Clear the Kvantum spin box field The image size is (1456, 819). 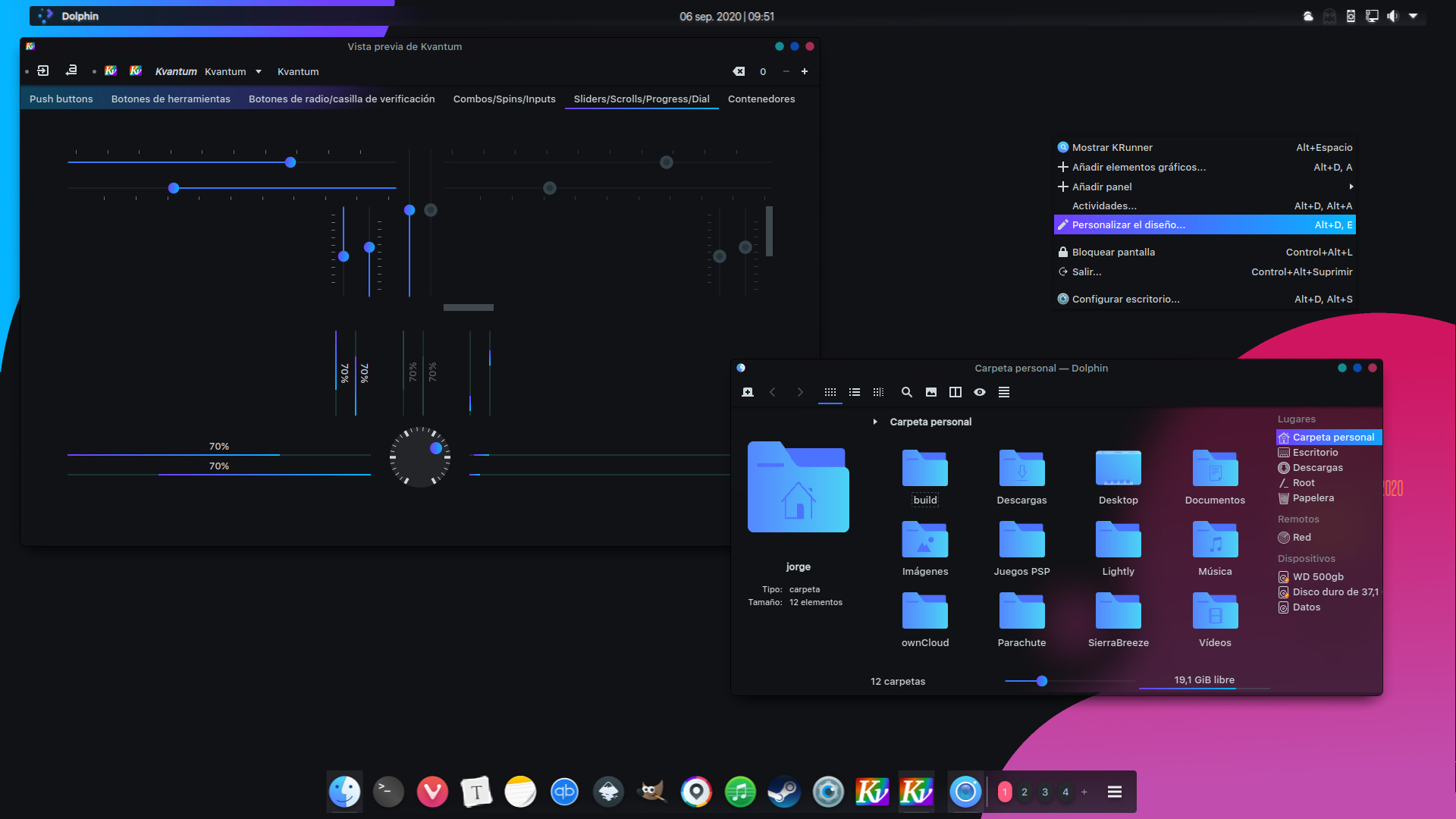739,71
